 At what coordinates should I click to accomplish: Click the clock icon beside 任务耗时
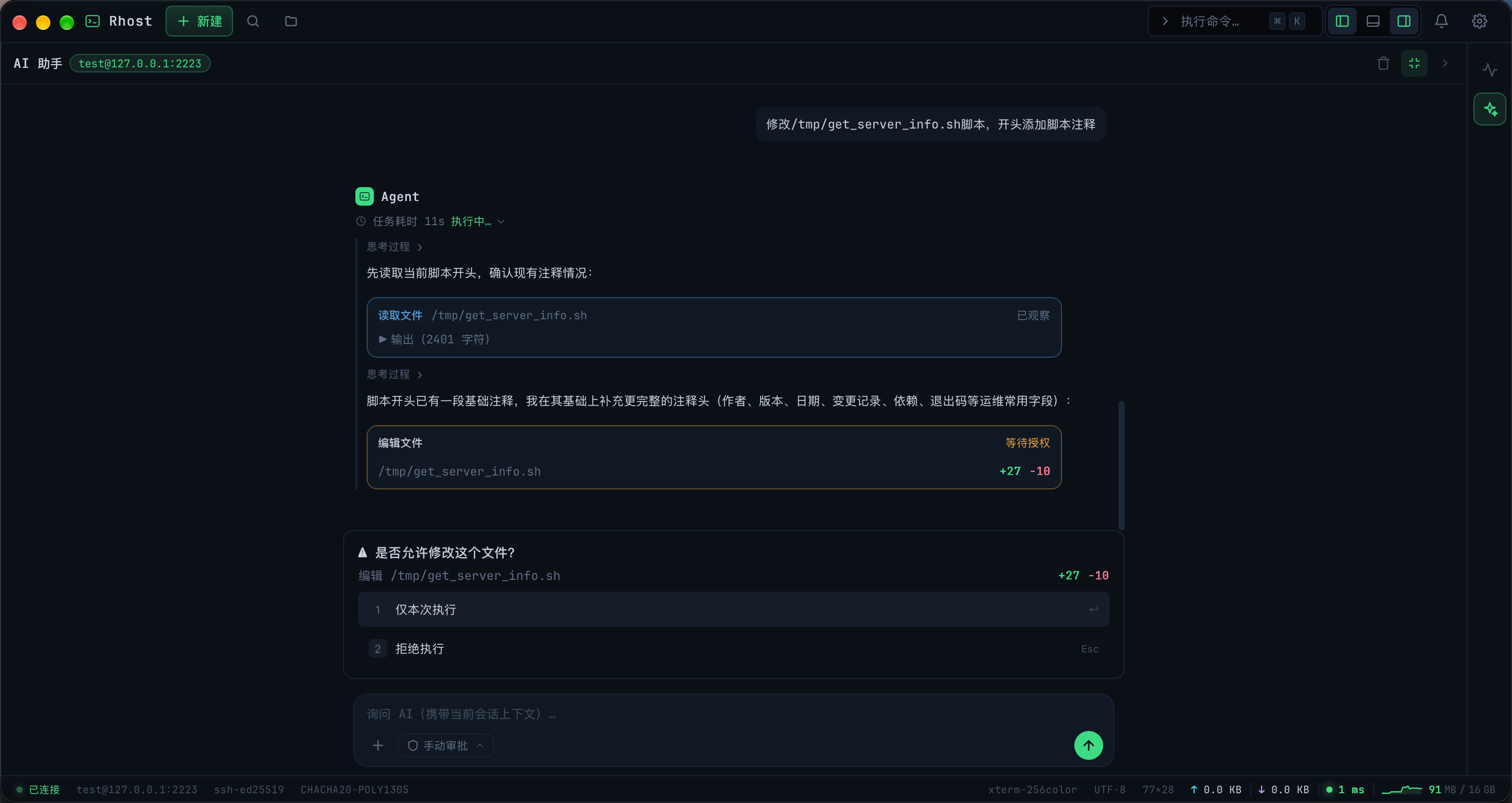pyautogui.click(x=361, y=221)
